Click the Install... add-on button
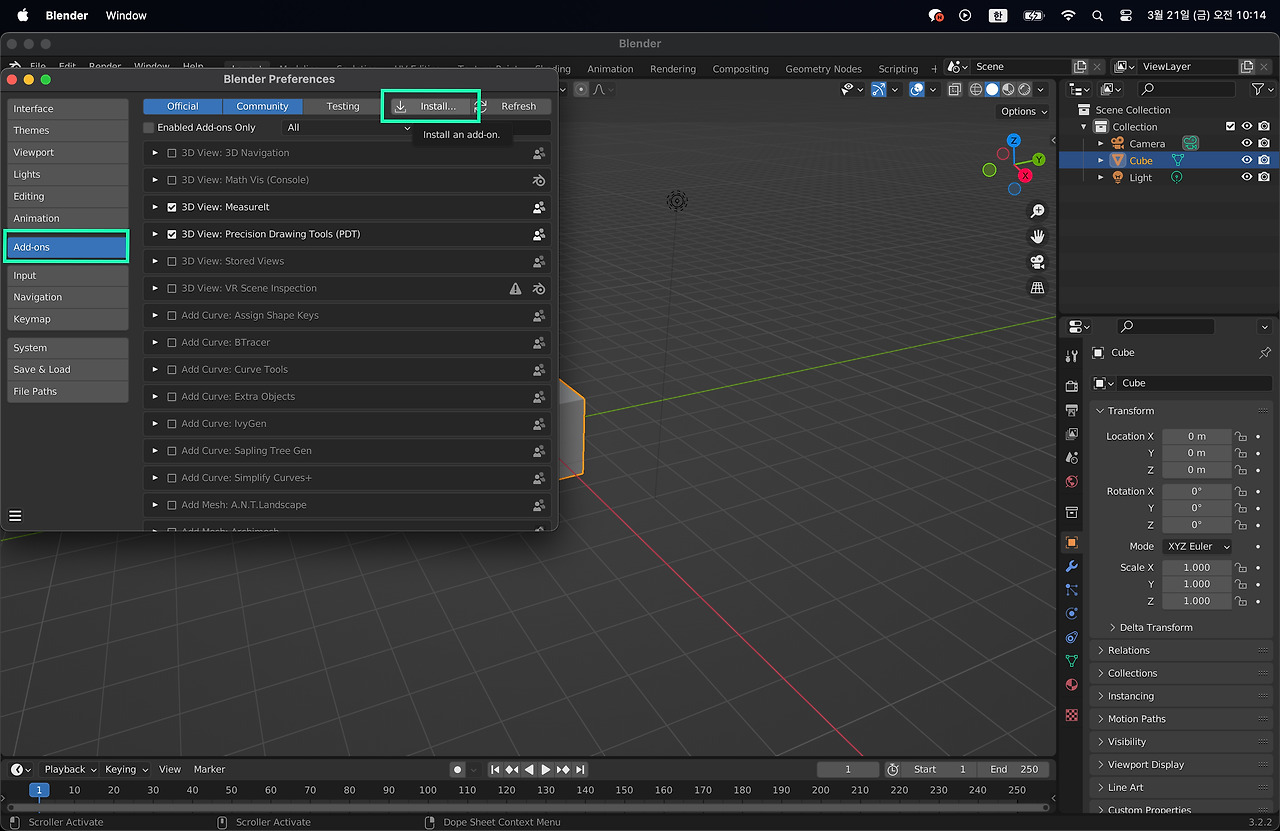This screenshot has height=831, width=1280. (431, 106)
